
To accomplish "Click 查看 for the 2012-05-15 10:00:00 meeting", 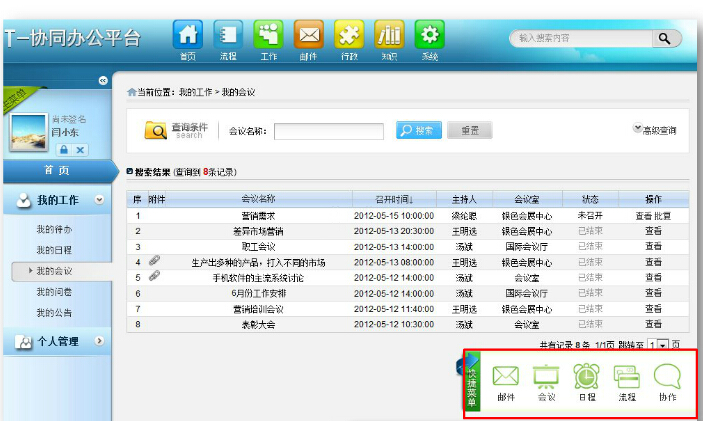I will (x=643, y=216).
